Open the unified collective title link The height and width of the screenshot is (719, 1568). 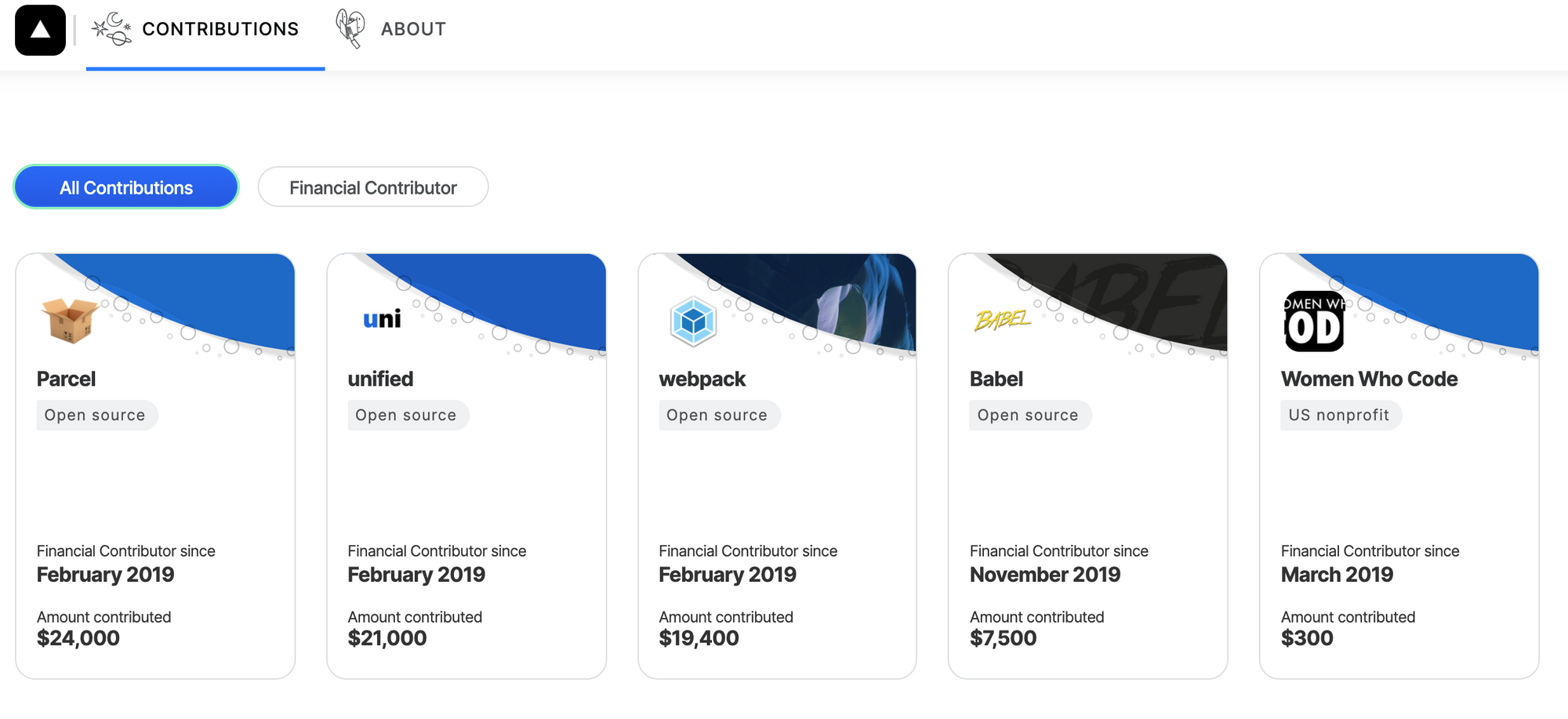click(380, 379)
